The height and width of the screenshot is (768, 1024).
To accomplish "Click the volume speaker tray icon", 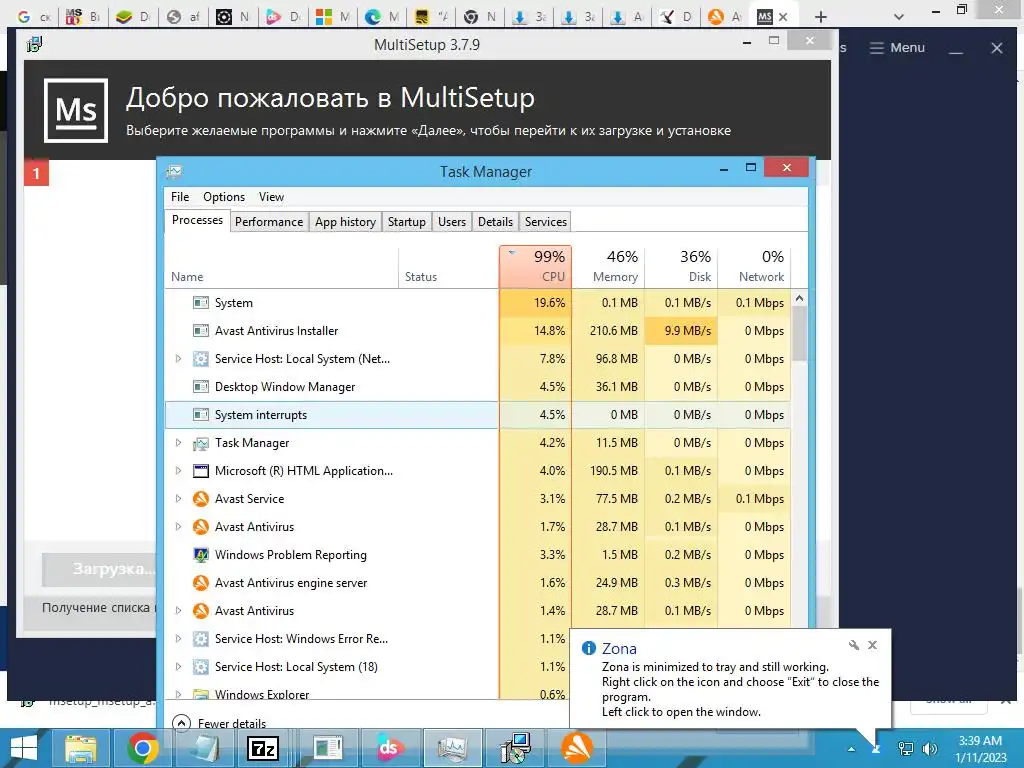I will (x=929, y=749).
